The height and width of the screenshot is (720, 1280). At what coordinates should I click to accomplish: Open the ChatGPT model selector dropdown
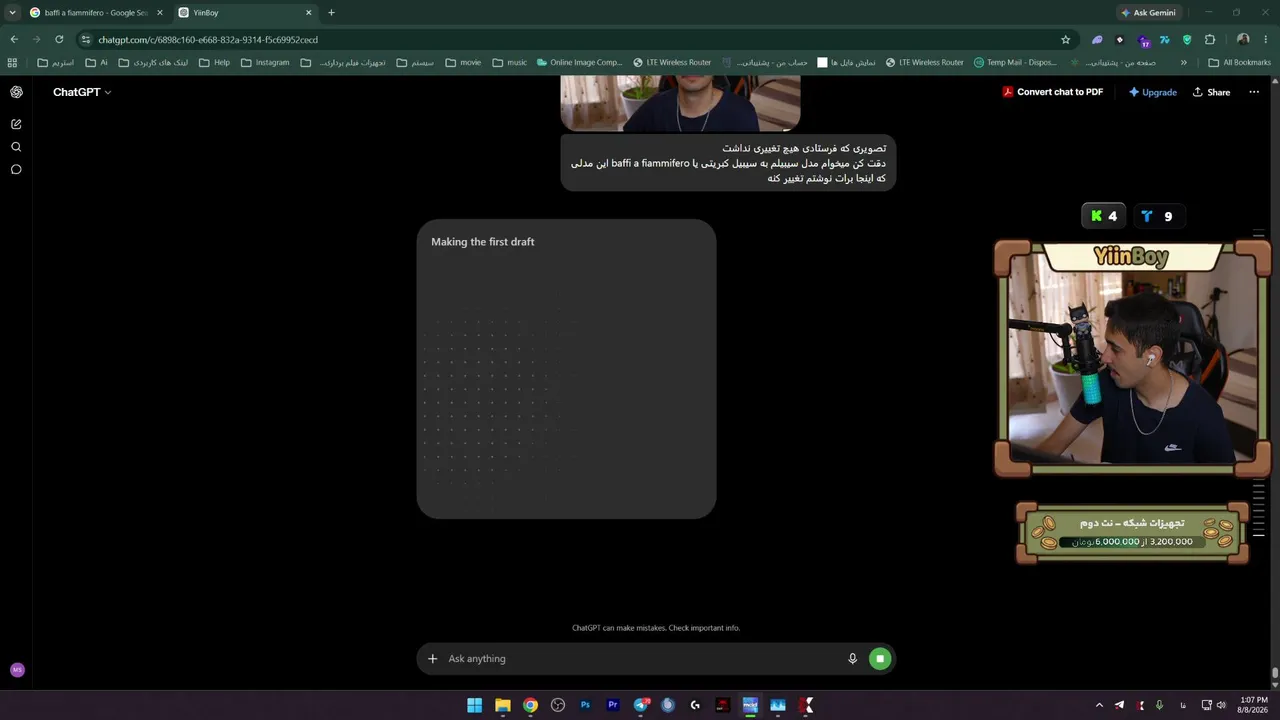(x=82, y=92)
